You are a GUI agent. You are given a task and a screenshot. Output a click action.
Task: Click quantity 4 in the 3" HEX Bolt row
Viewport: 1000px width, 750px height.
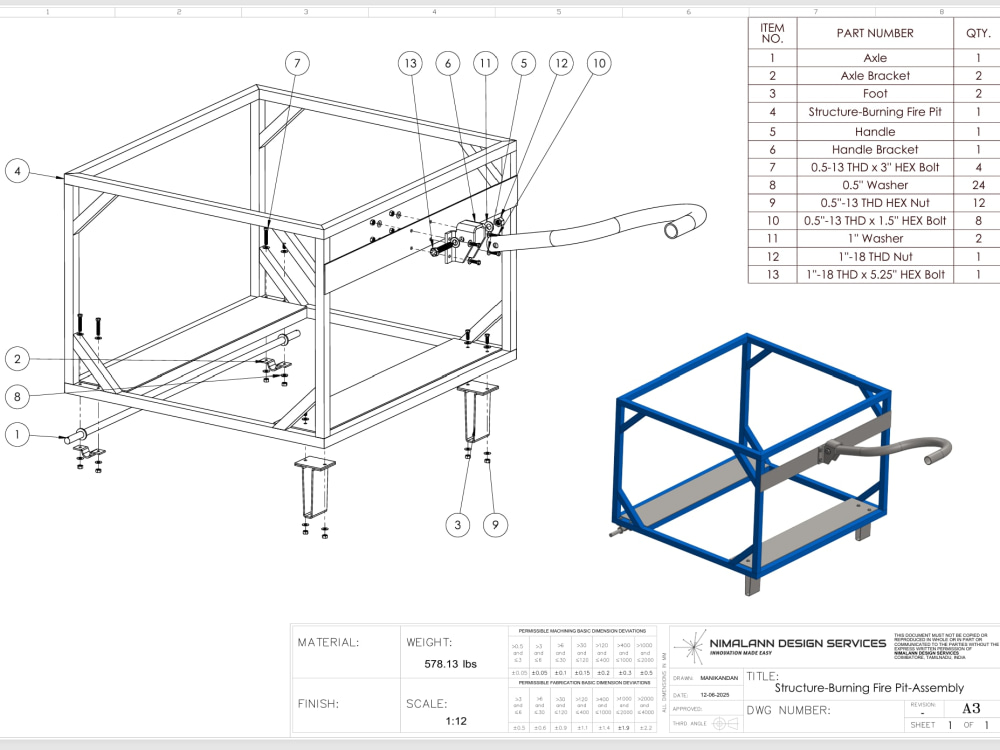(978, 167)
